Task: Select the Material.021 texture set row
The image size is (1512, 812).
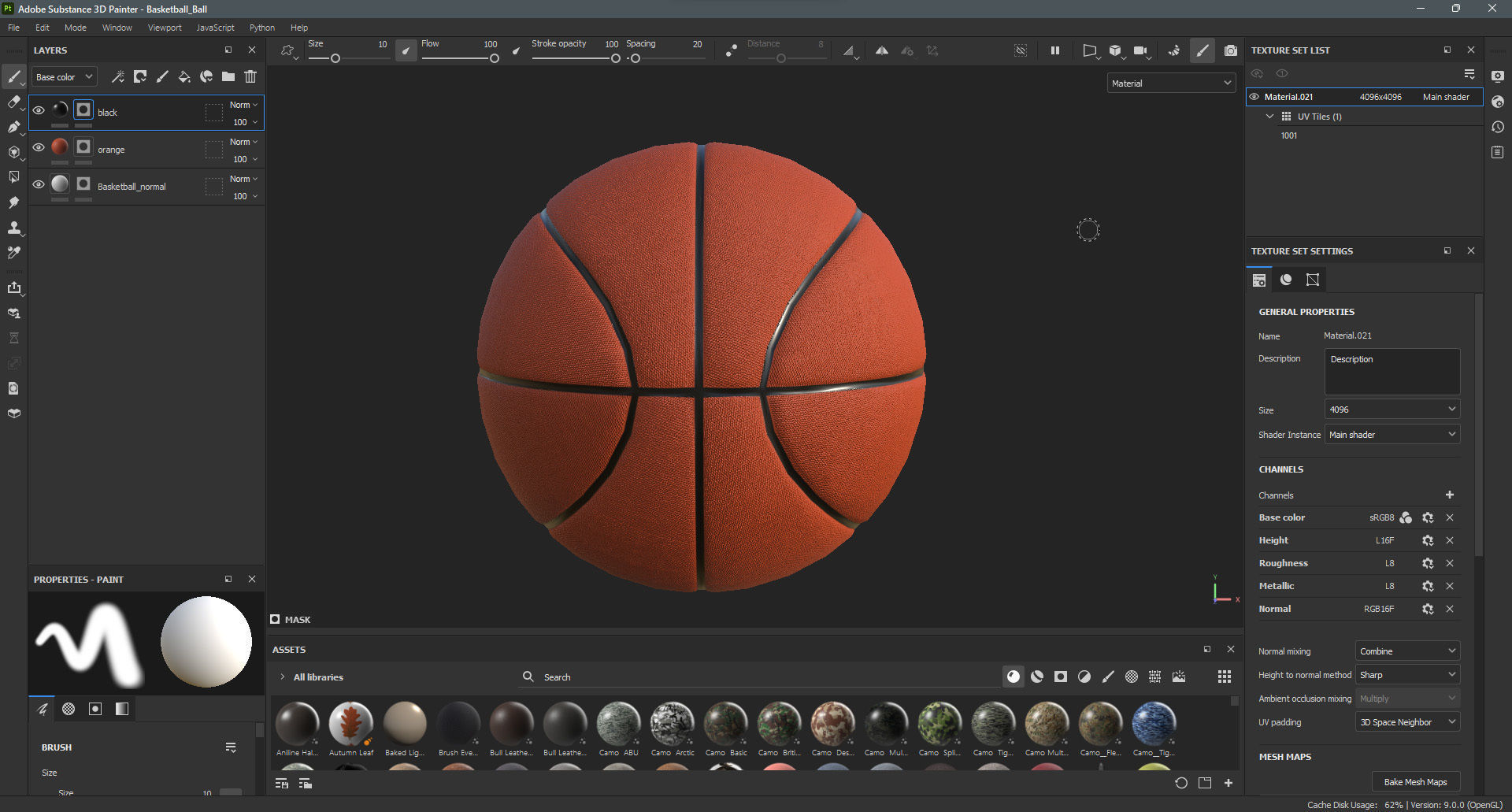Action: point(1364,97)
